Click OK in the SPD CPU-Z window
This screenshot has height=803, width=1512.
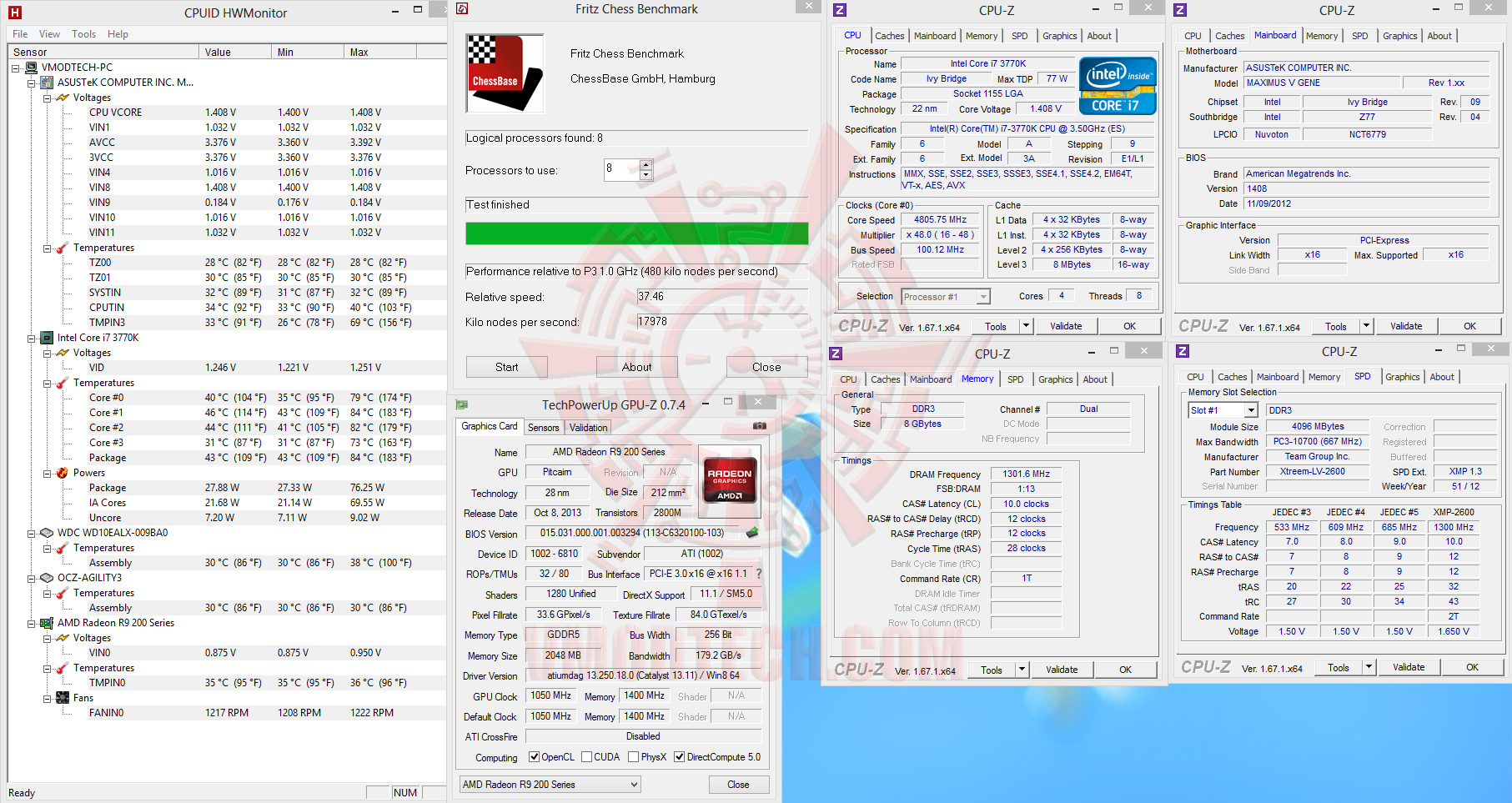pyautogui.click(x=1472, y=667)
